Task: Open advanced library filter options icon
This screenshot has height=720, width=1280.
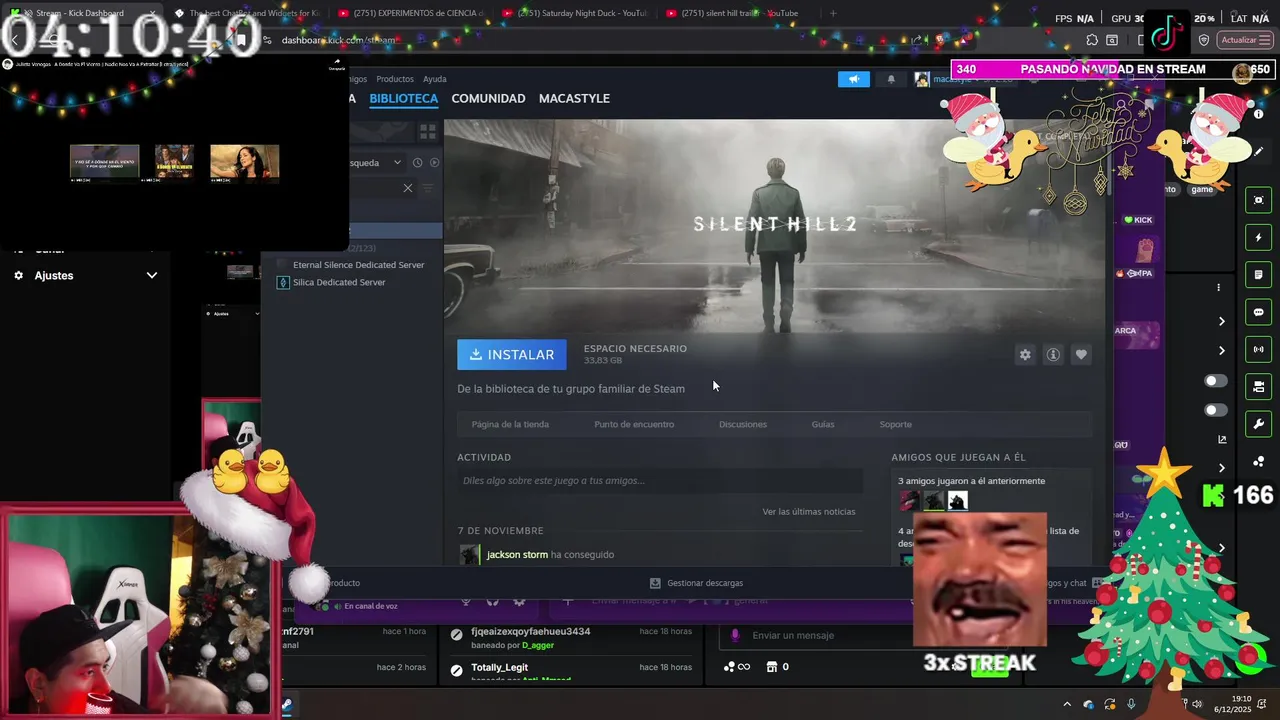Action: (x=428, y=188)
